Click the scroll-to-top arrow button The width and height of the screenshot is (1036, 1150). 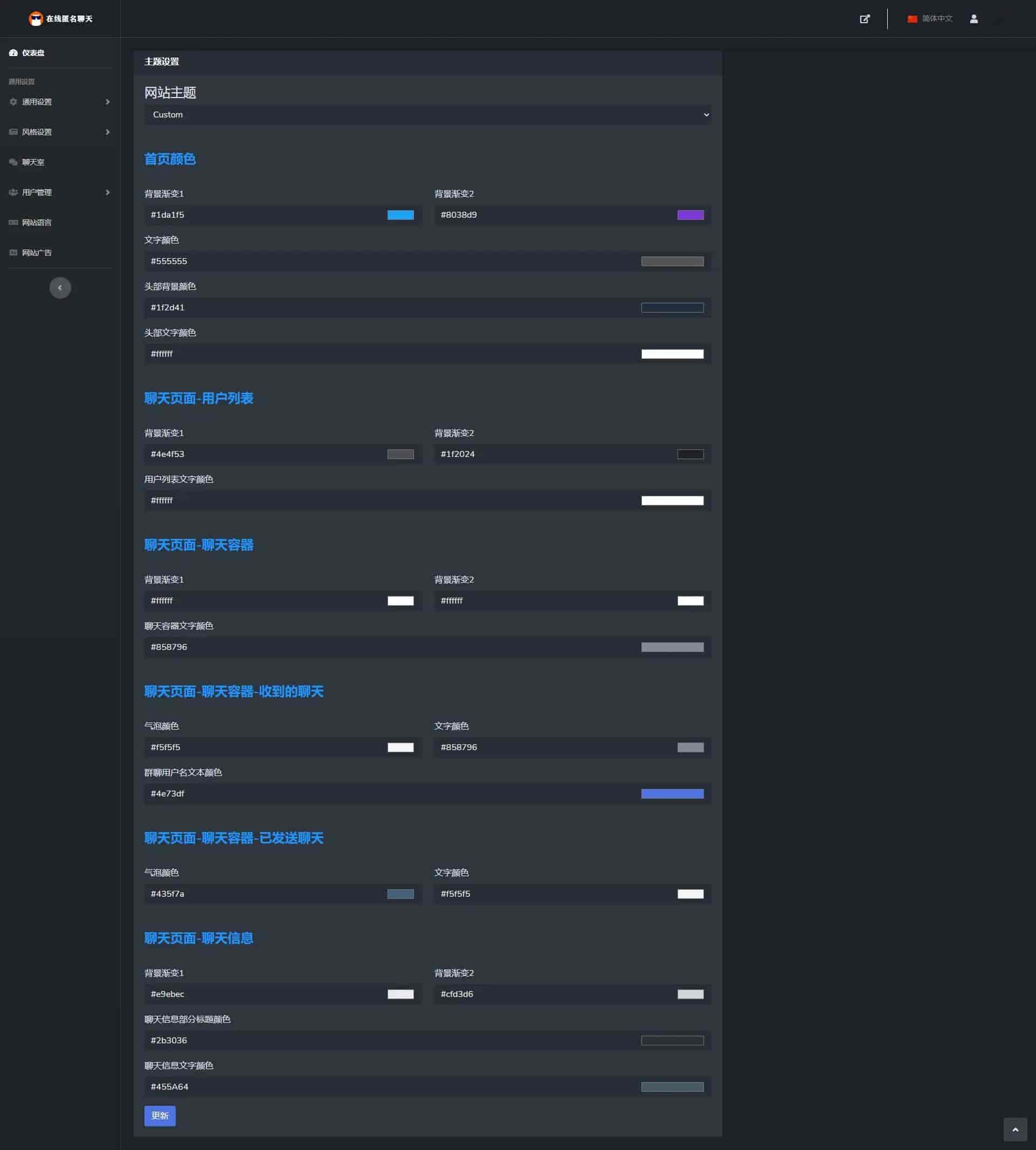pos(1014,1130)
